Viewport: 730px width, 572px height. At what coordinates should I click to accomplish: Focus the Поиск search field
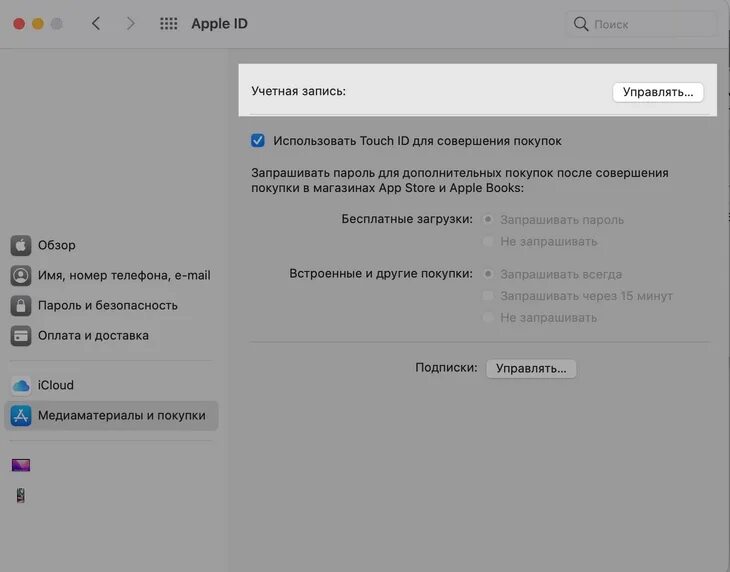[x=642, y=24]
